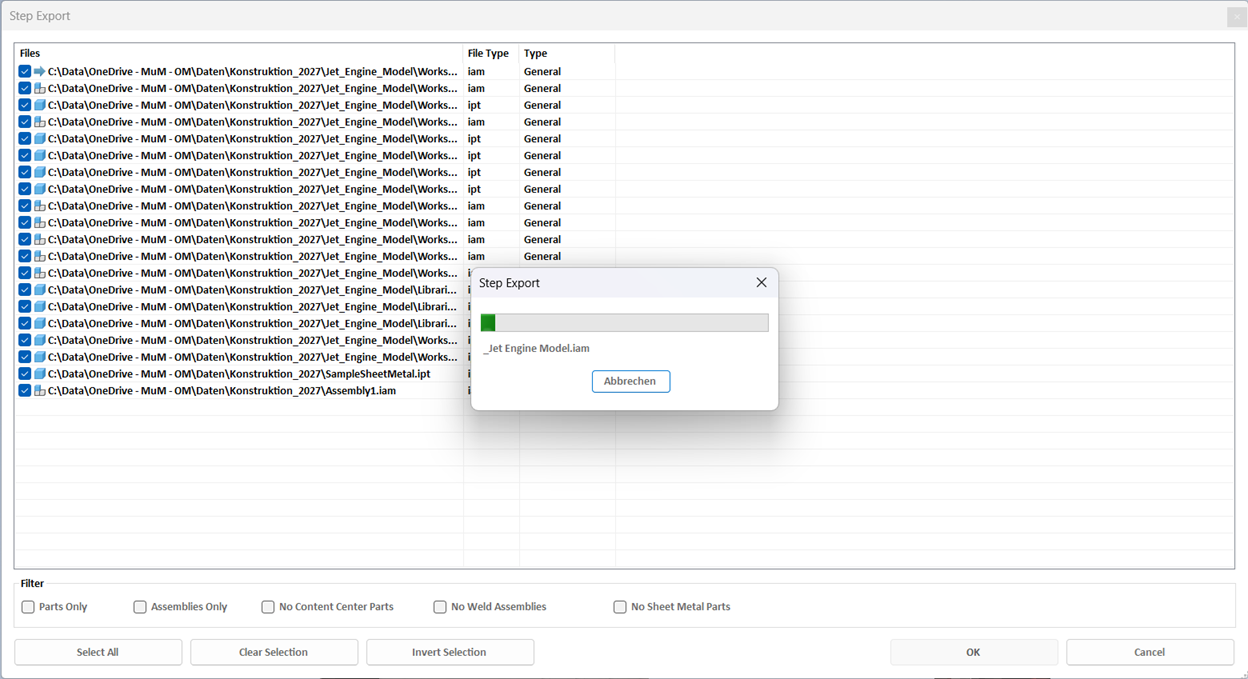
Task: Select the SampleSheetMetal.ipt file path
Action: tap(239, 374)
